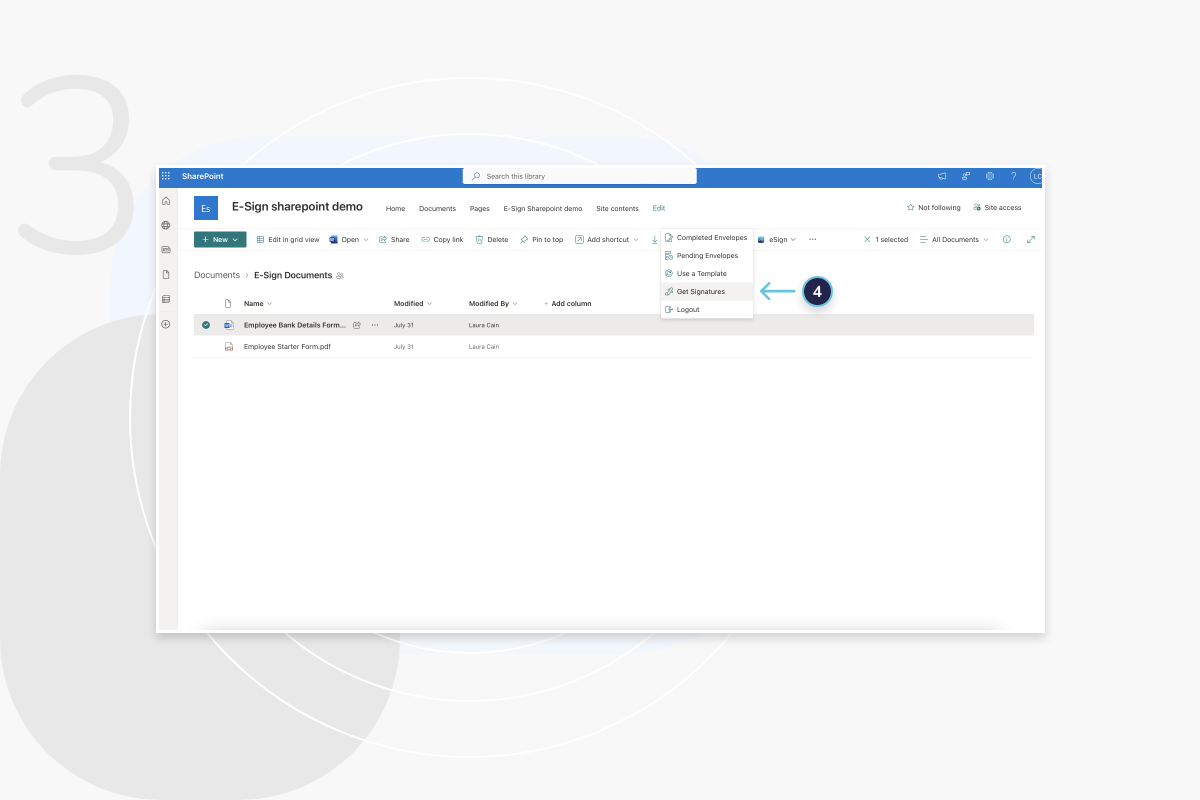The height and width of the screenshot is (800, 1200).
Task: Open Site access settings
Action: (997, 208)
